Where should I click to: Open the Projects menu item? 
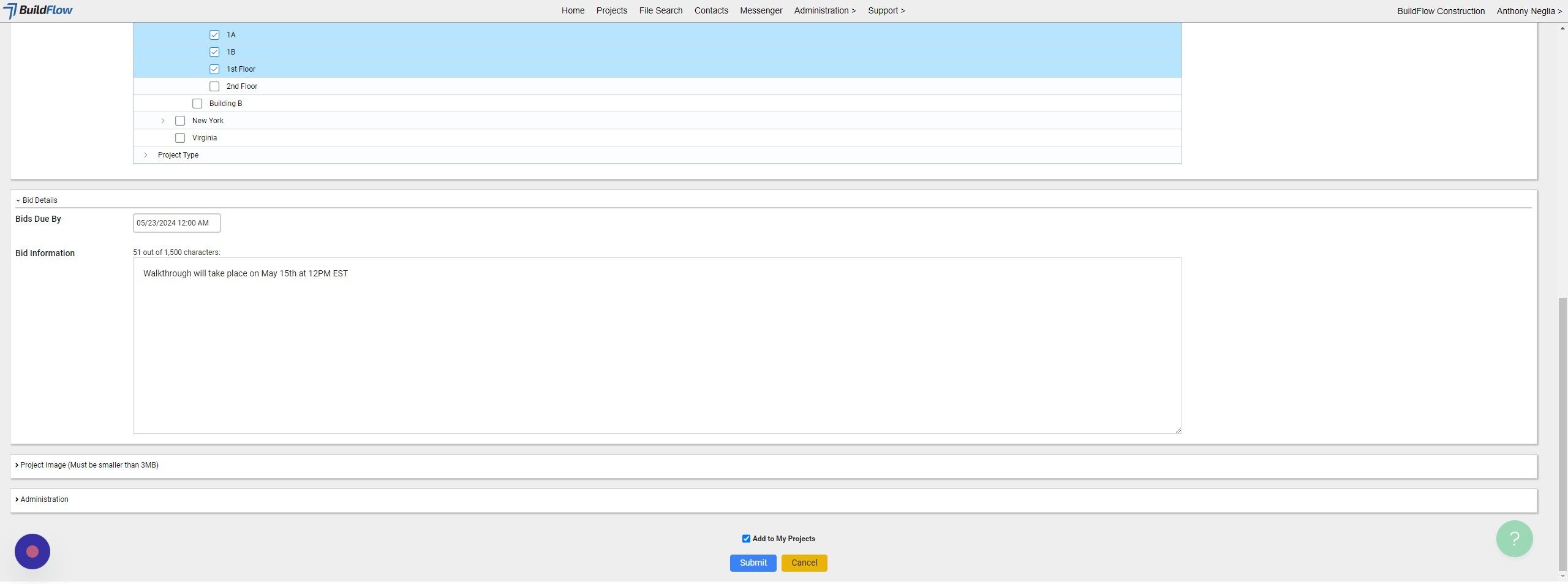click(x=612, y=10)
